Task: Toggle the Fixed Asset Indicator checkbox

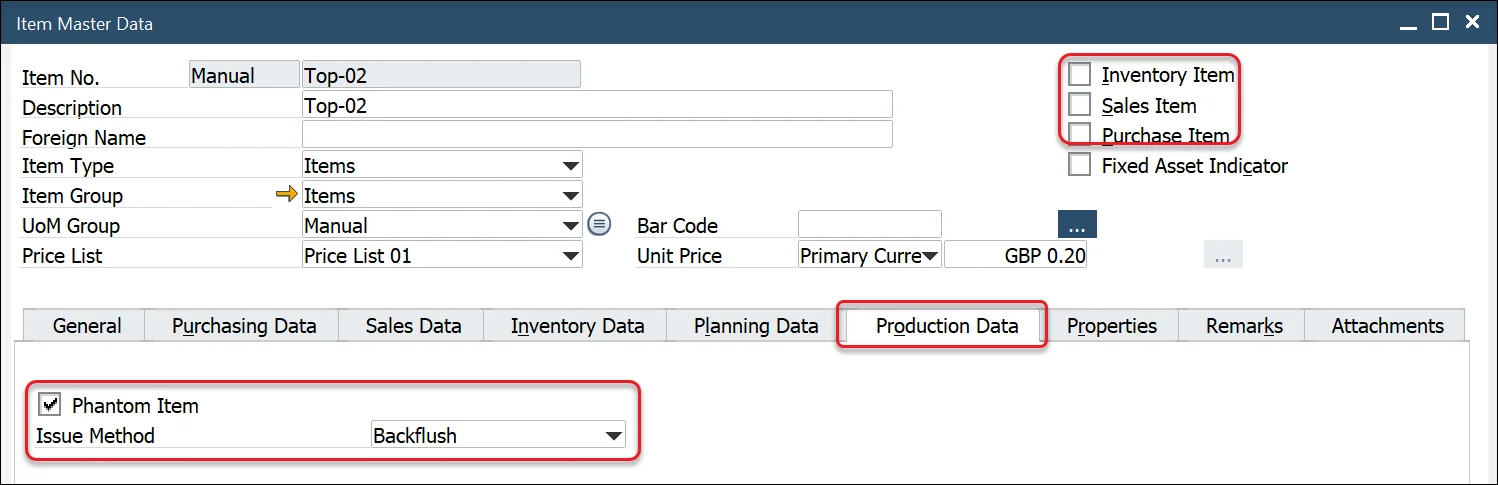Action: point(1080,166)
